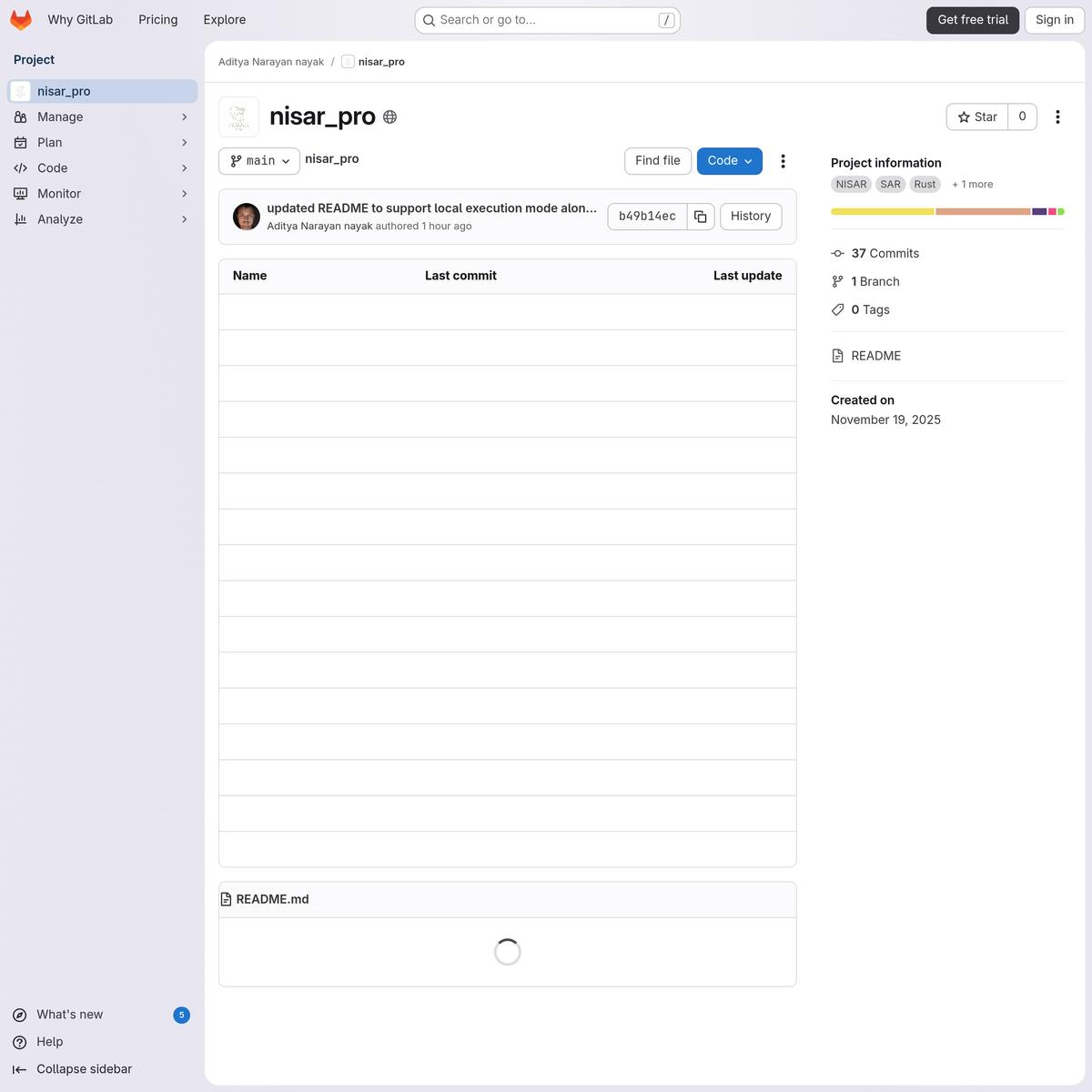1092x1092 pixels.
Task: Click the What's new badge 5
Action: (x=182, y=1015)
